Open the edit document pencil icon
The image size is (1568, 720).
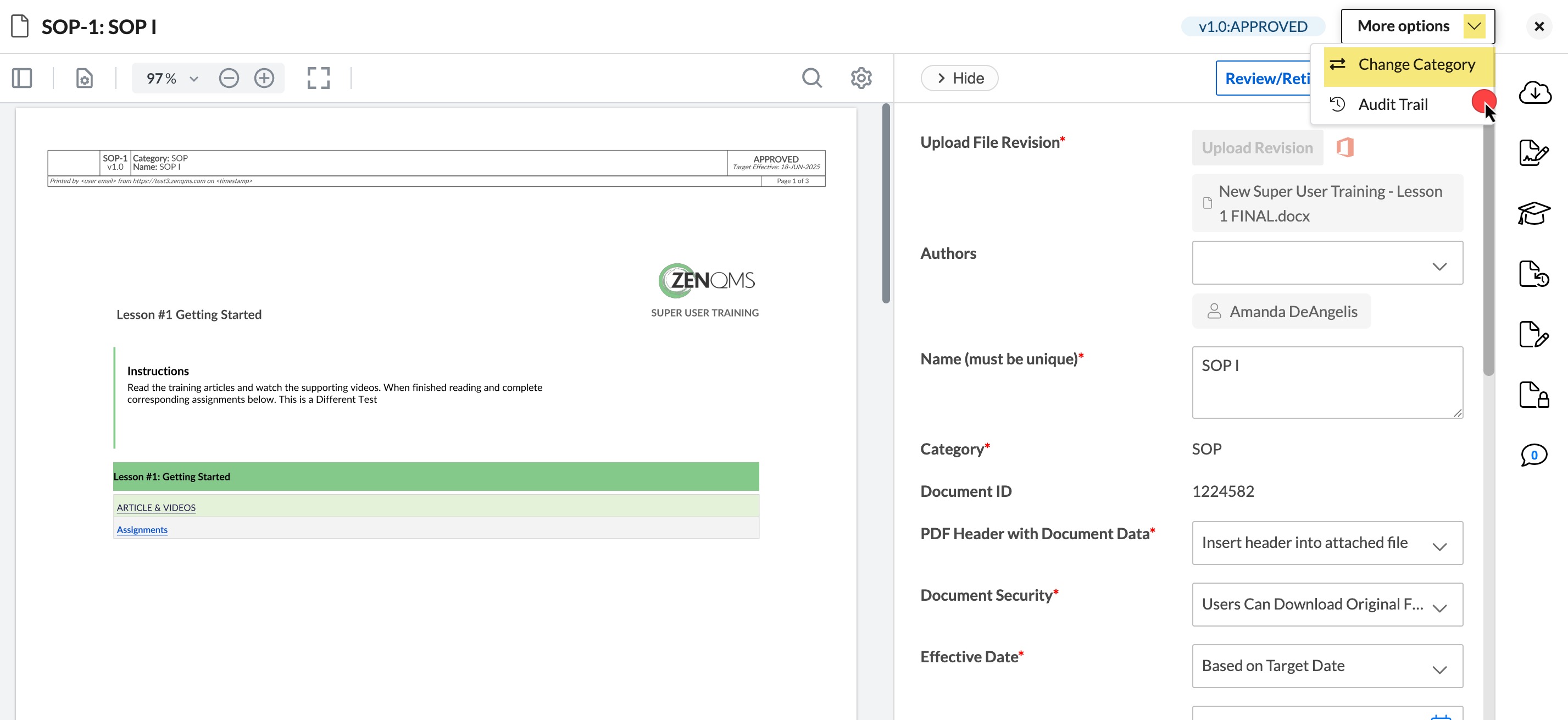tap(1534, 334)
